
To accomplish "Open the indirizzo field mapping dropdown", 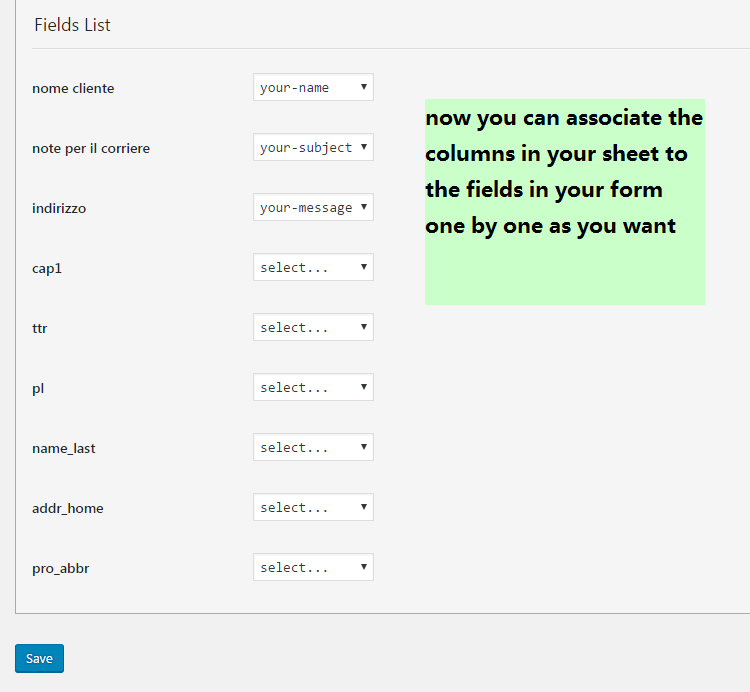I will tap(313, 208).
